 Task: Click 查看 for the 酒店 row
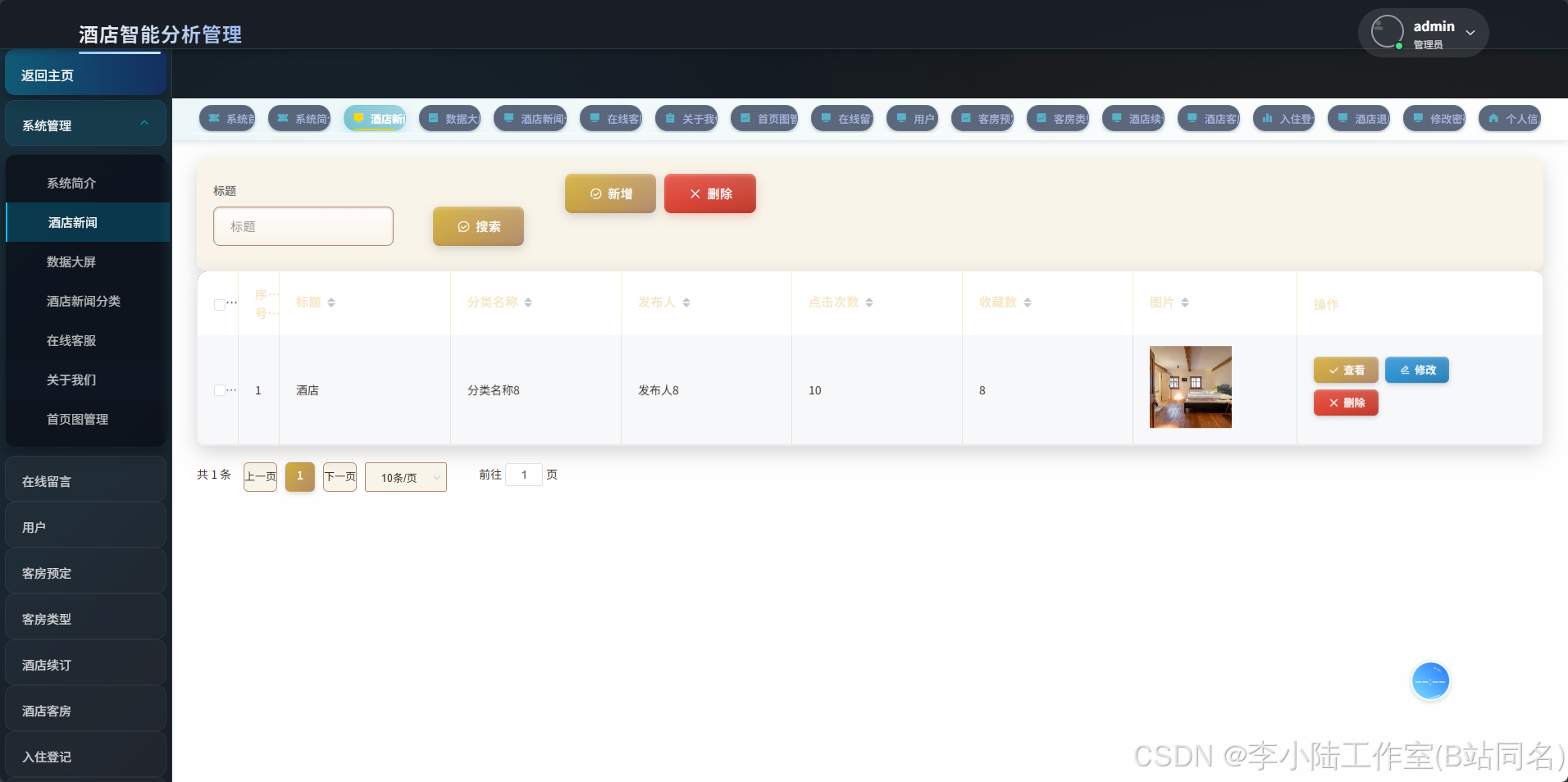pos(1346,370)
